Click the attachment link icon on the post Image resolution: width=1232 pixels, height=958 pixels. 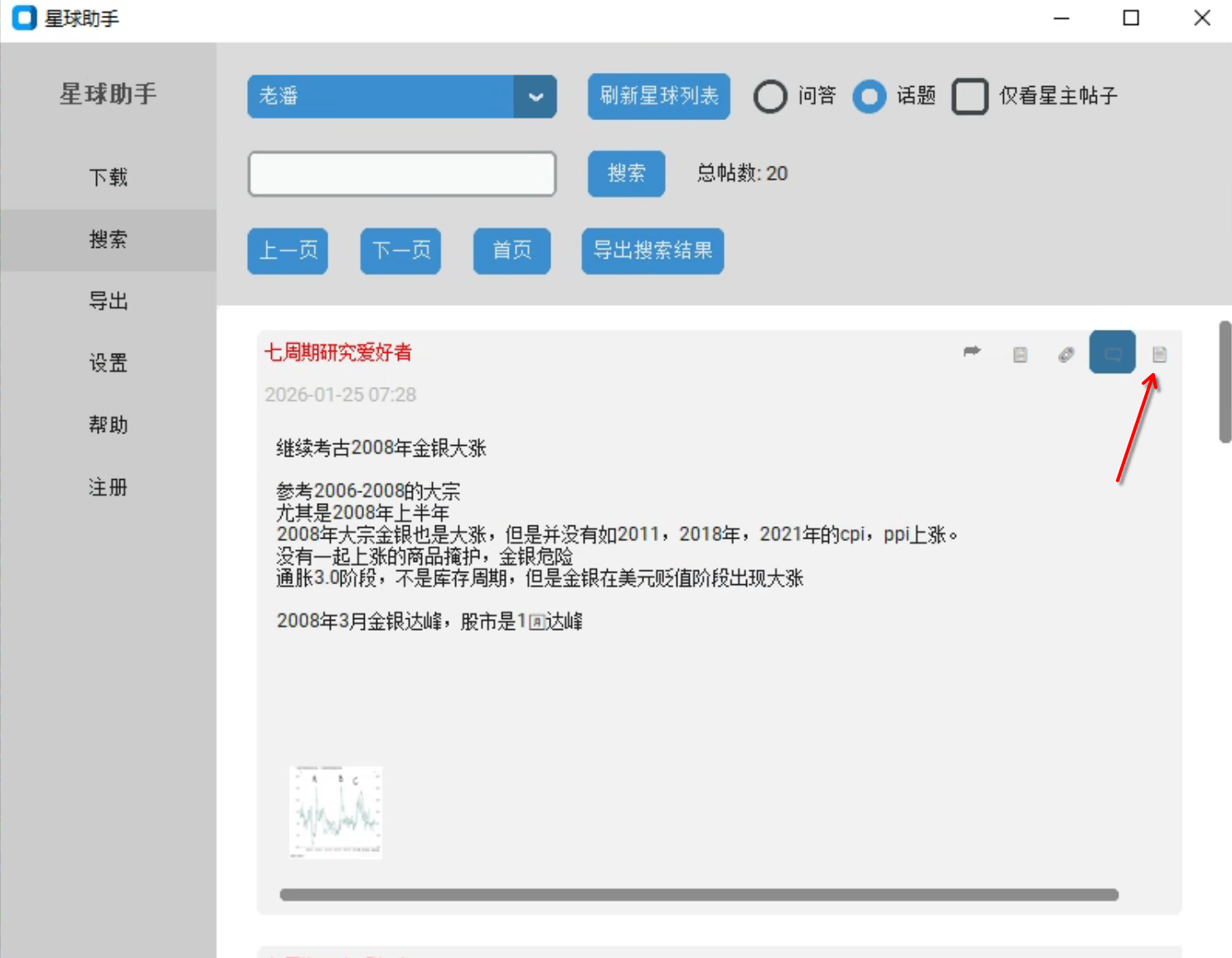coord(1066,355)
